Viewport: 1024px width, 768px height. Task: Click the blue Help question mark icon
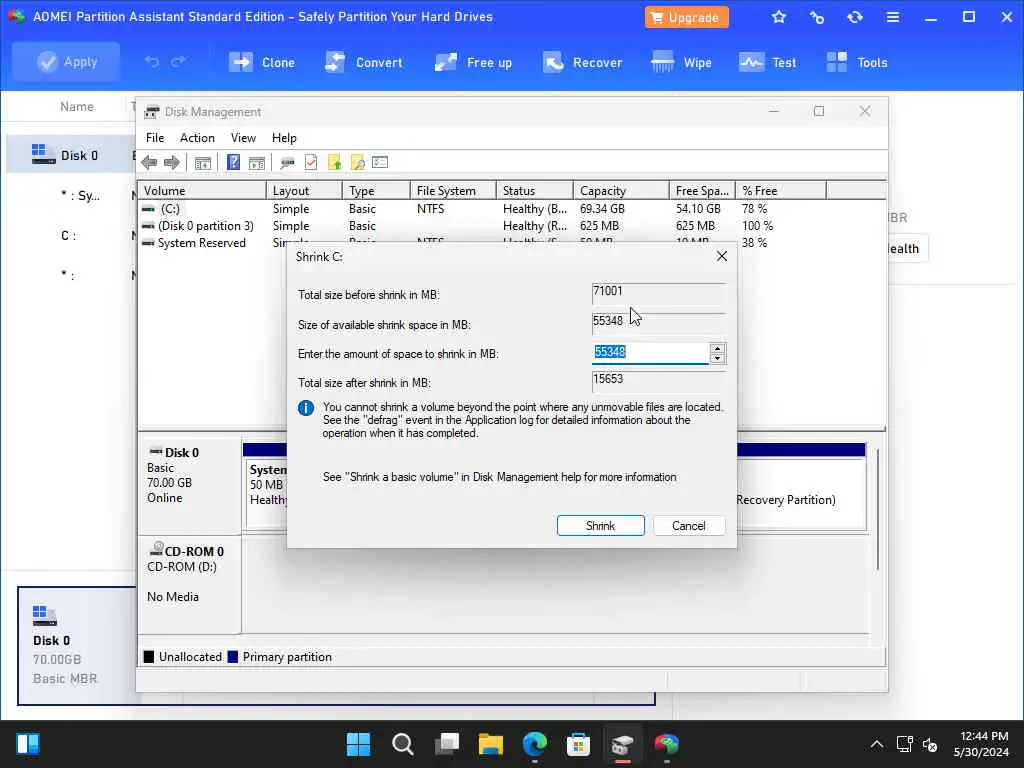pos(233,162)
